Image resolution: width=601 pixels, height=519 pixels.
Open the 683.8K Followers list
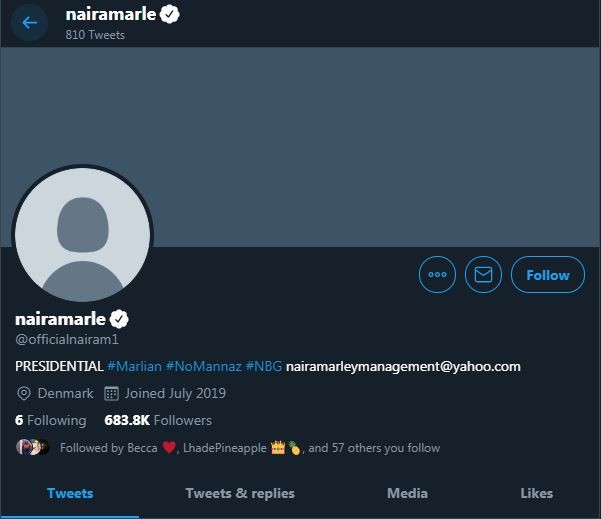pyautogui.click(x=158, y=420)
